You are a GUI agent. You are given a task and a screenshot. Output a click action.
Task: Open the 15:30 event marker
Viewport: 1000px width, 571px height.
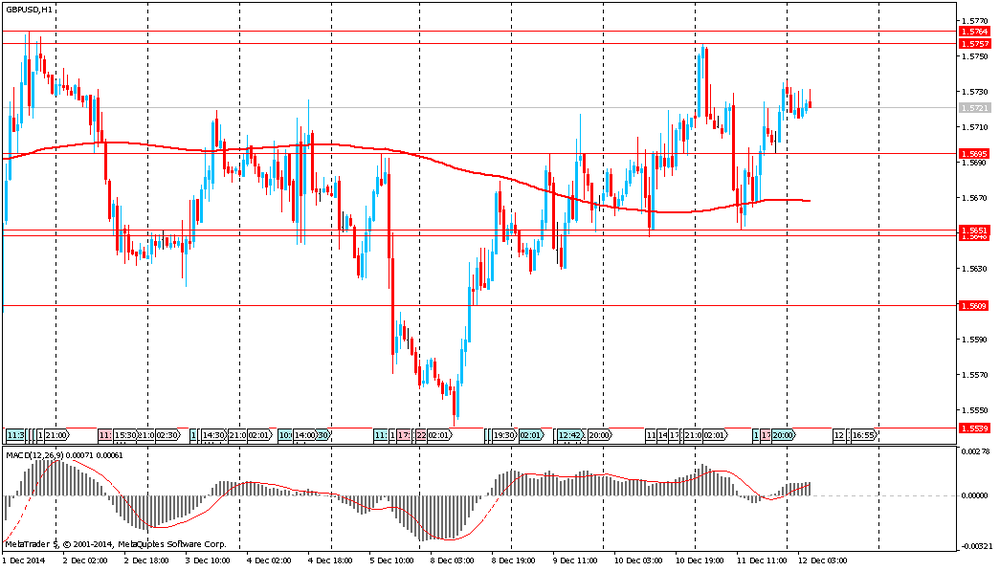click(125, 436)
